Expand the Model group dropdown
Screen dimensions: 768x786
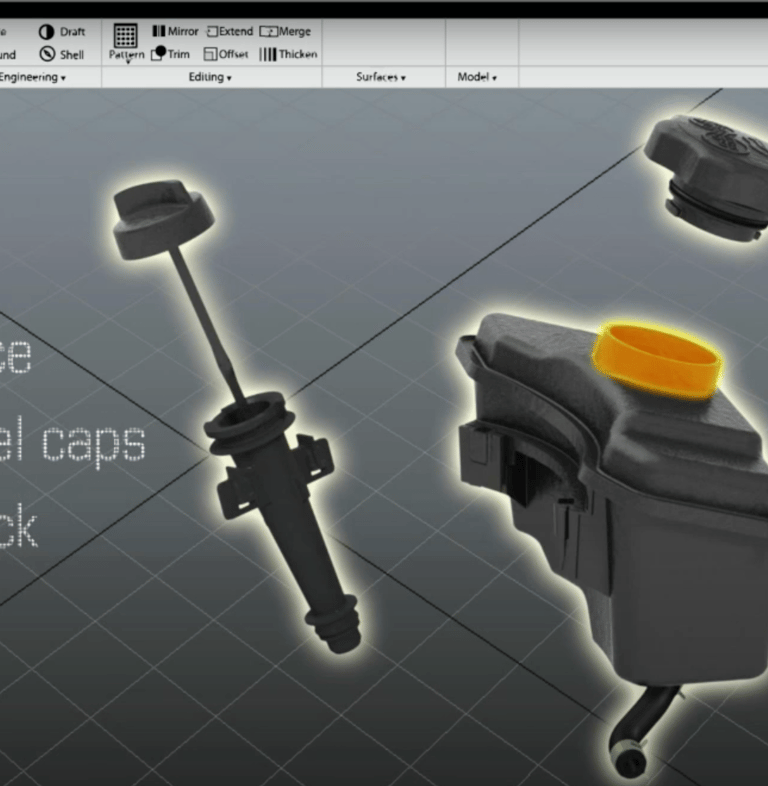click(494, 78)
